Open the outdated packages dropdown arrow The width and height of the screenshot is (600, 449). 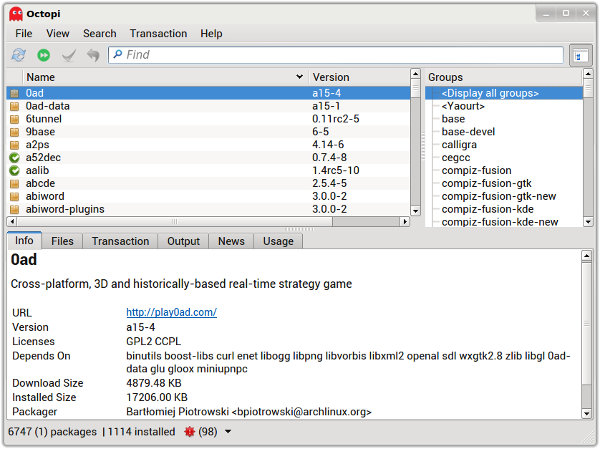click(228, 432)
